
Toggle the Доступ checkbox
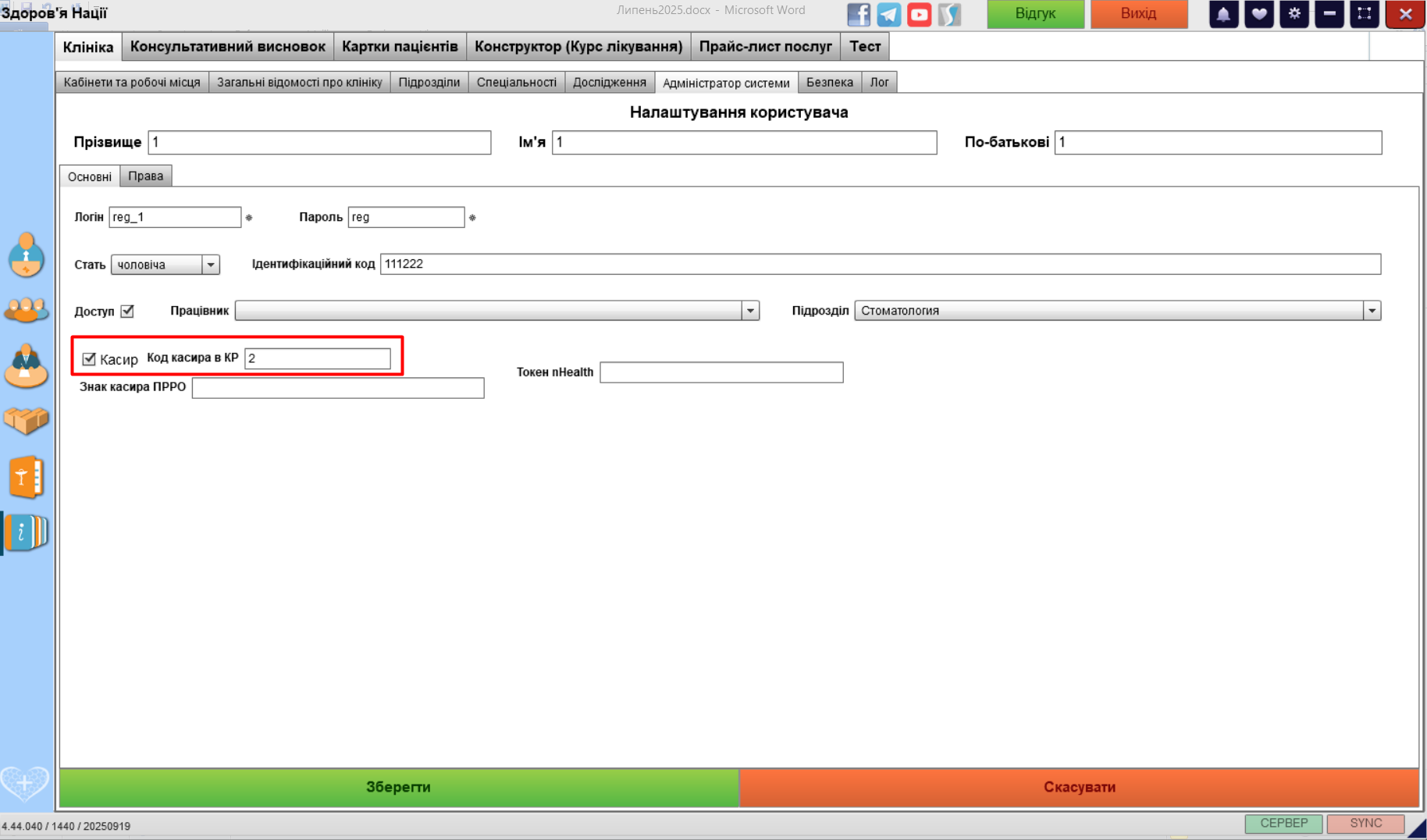127,311
